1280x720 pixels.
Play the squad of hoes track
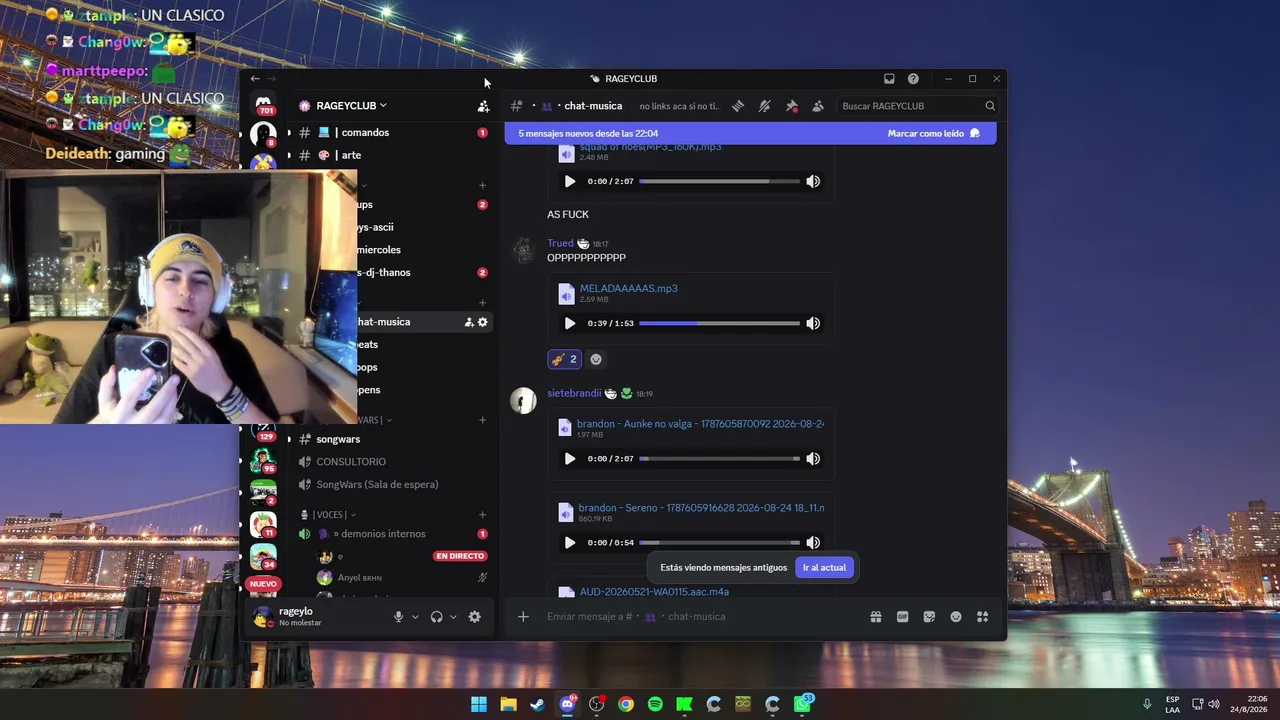point(570,182)
